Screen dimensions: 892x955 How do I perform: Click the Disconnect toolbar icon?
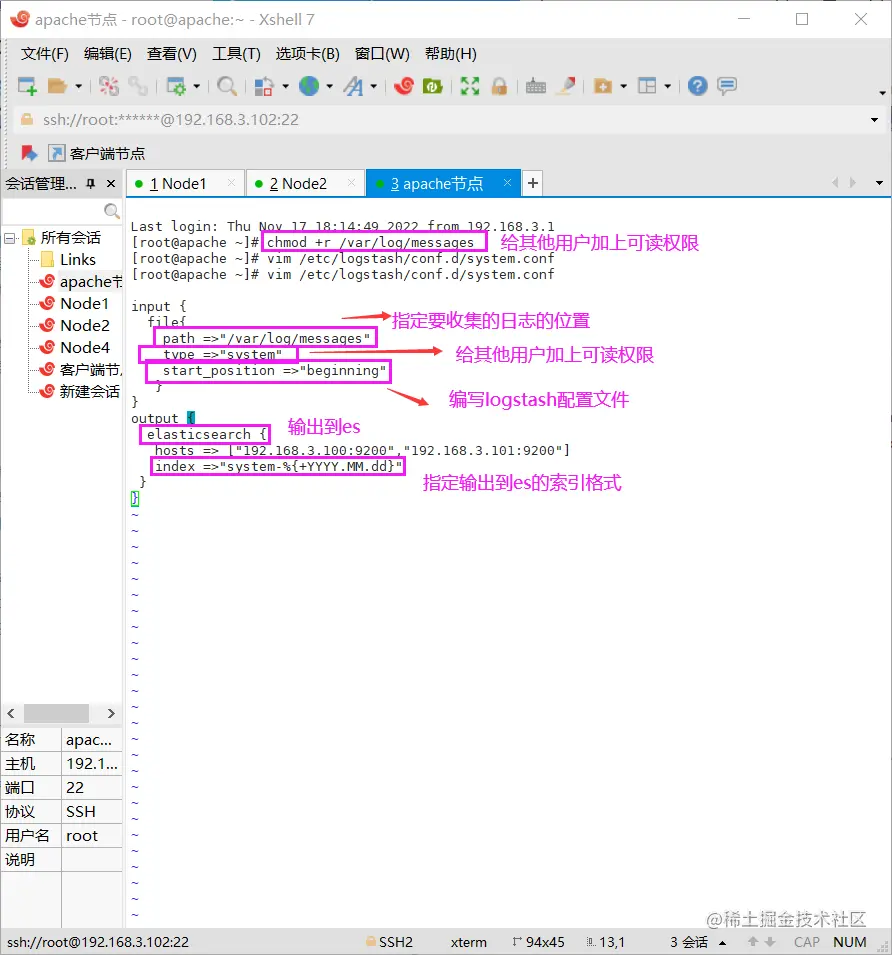(x=109, y=86)
